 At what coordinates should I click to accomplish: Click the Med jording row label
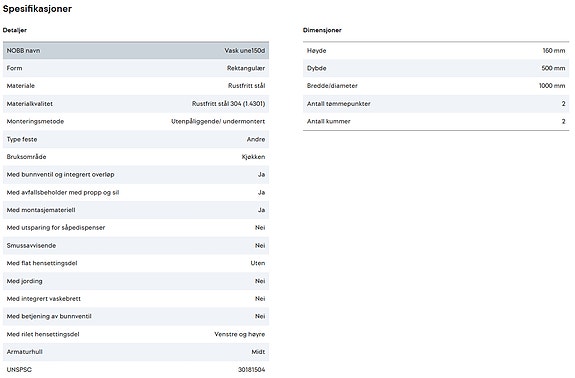pos(25,281)
